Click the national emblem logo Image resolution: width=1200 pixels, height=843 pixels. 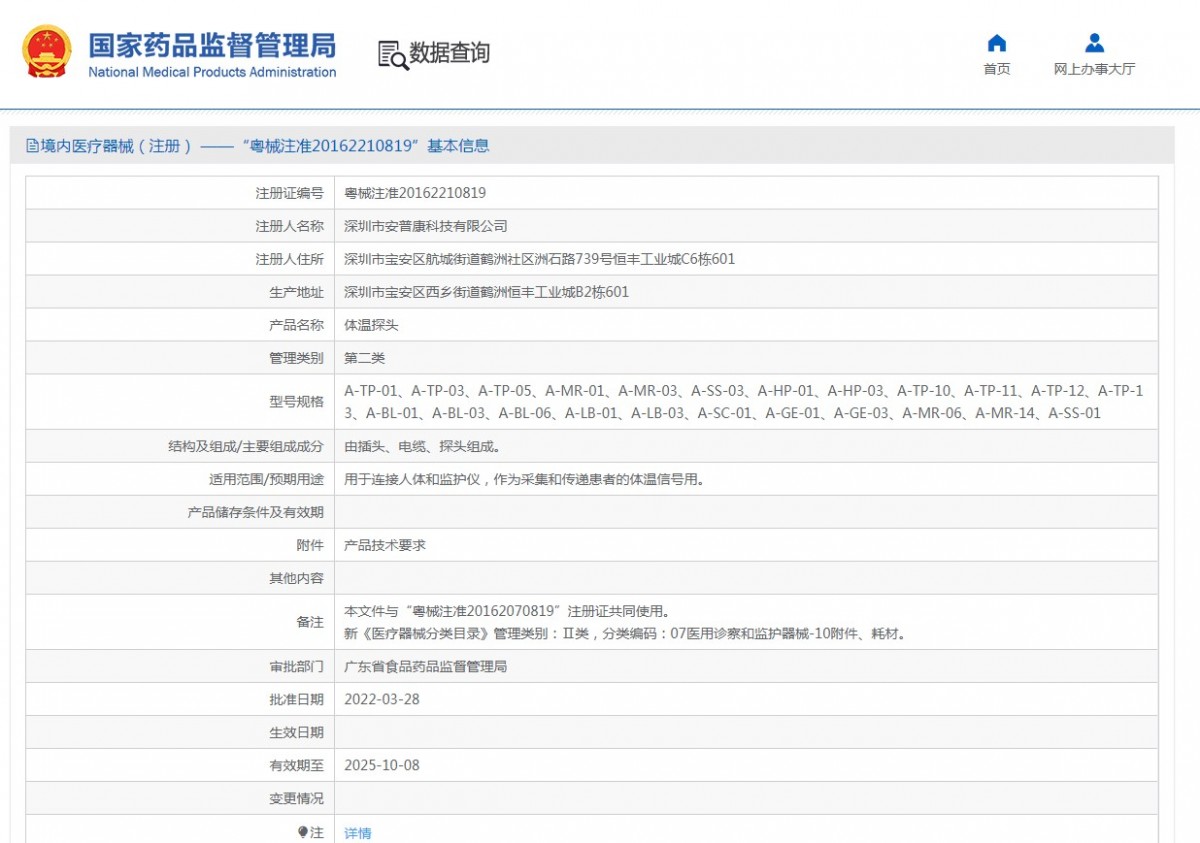47,52
